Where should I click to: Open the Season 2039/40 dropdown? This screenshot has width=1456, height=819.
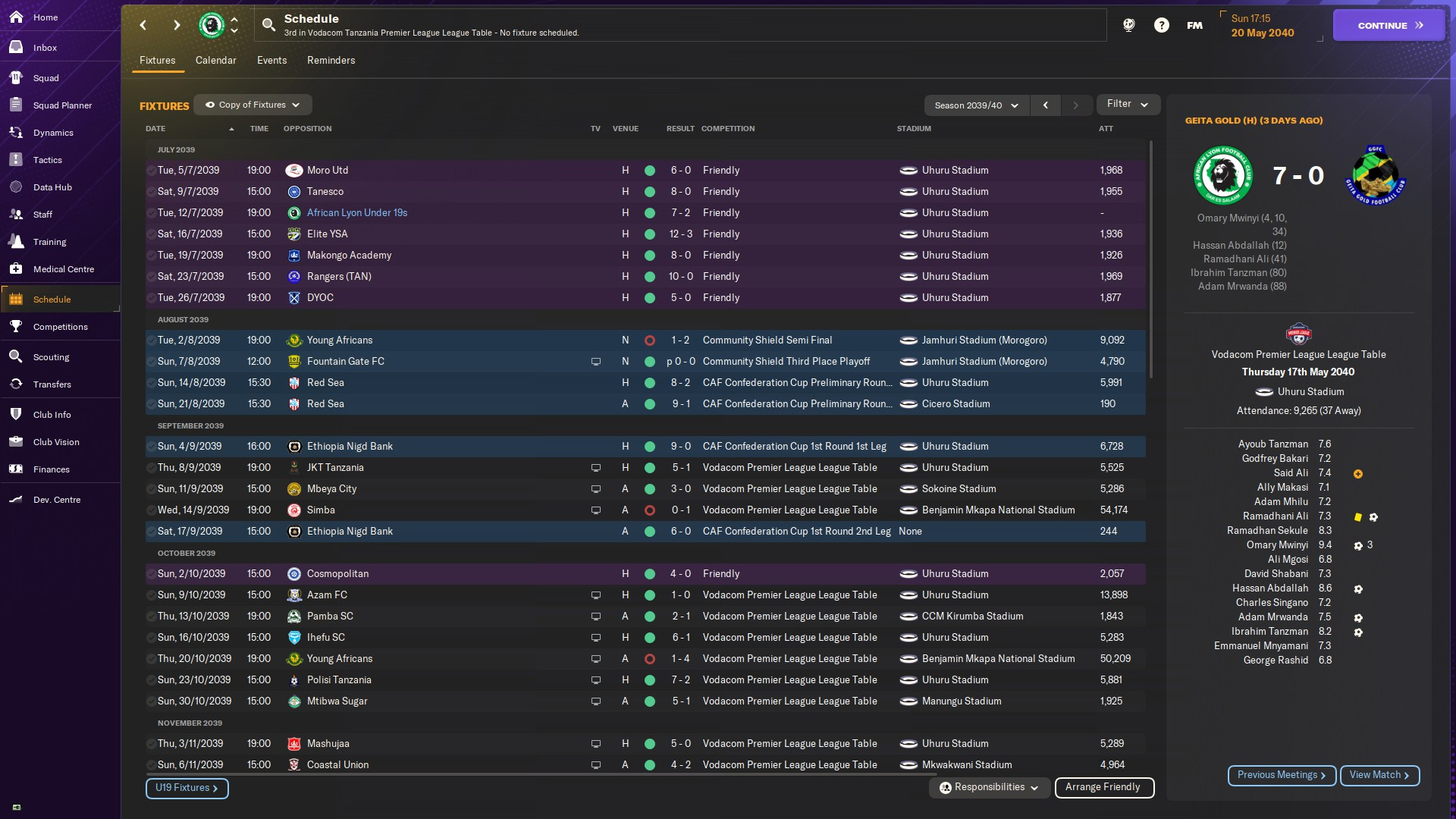(976, 105)
